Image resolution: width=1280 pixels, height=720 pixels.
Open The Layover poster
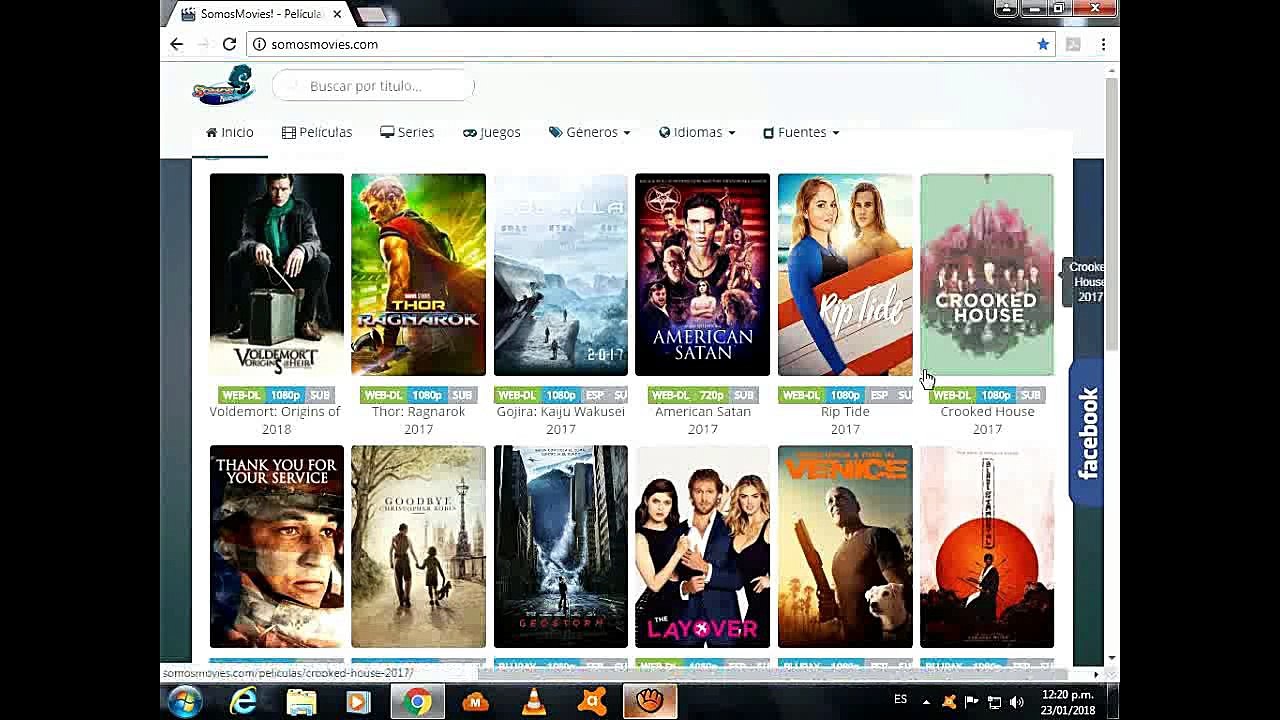point(703,547)
